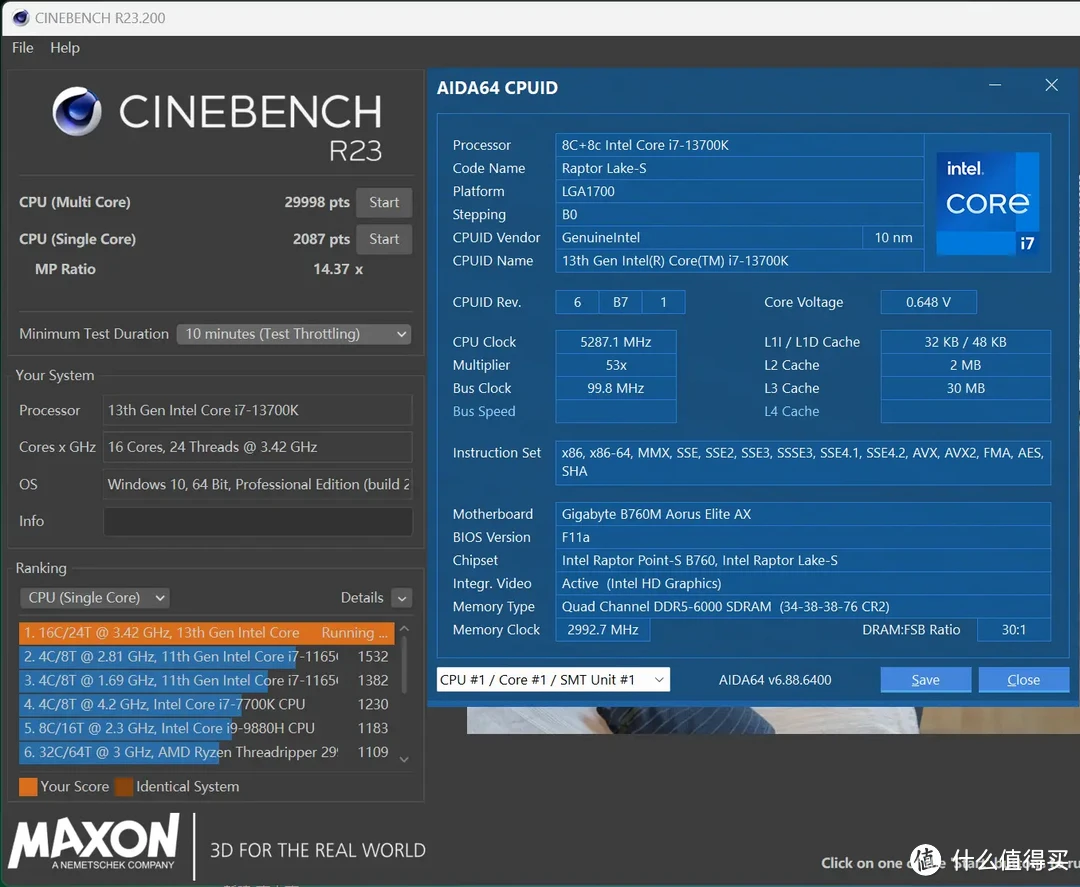Expand the ranking Details dropdown
This screenshot has height=887, width=1080.
402,598
